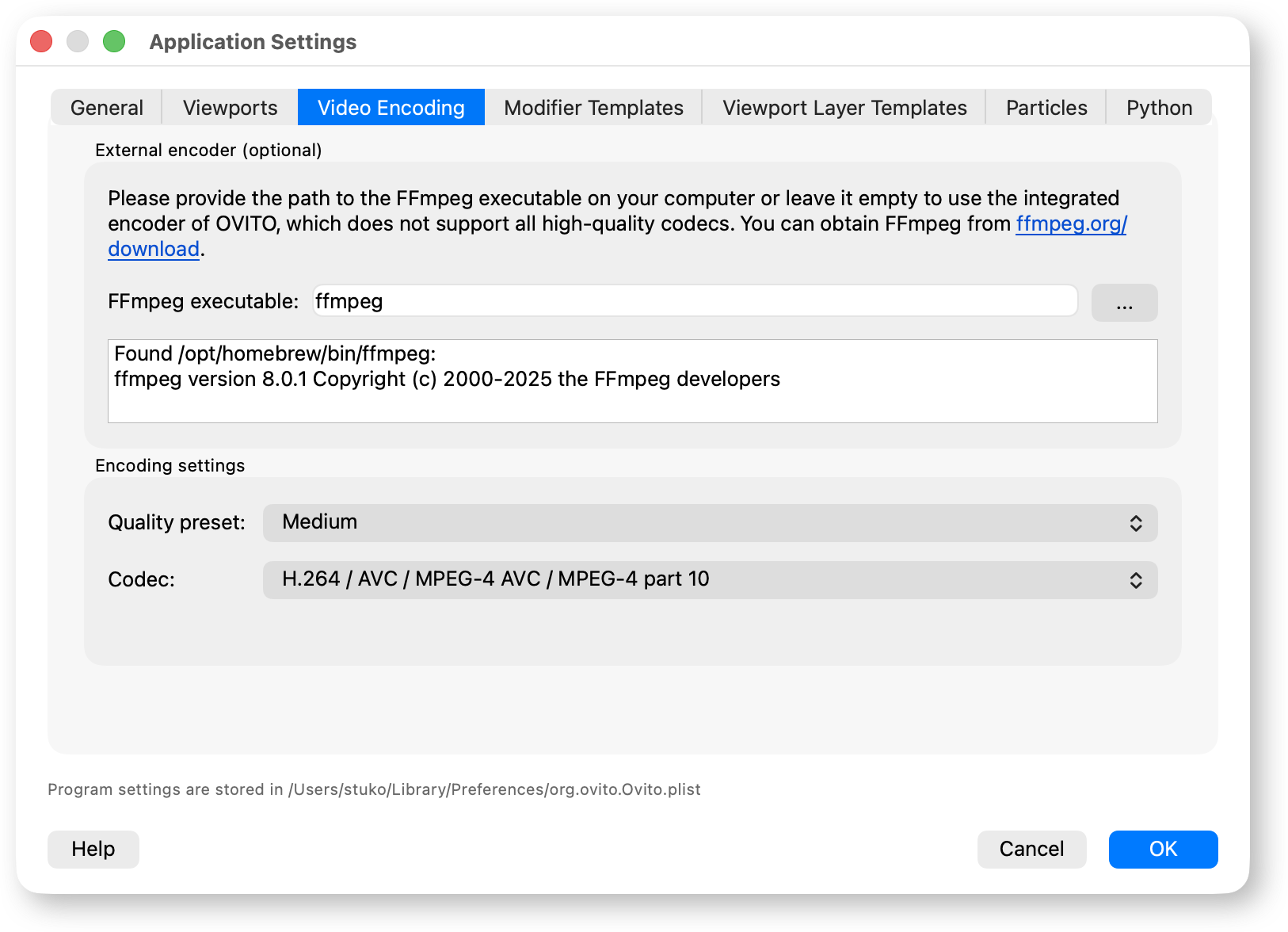The width and height of the screenshot is (1288, 932).
Task: Follow the ffmpeg.org/download link
Action: point(1070,224)
